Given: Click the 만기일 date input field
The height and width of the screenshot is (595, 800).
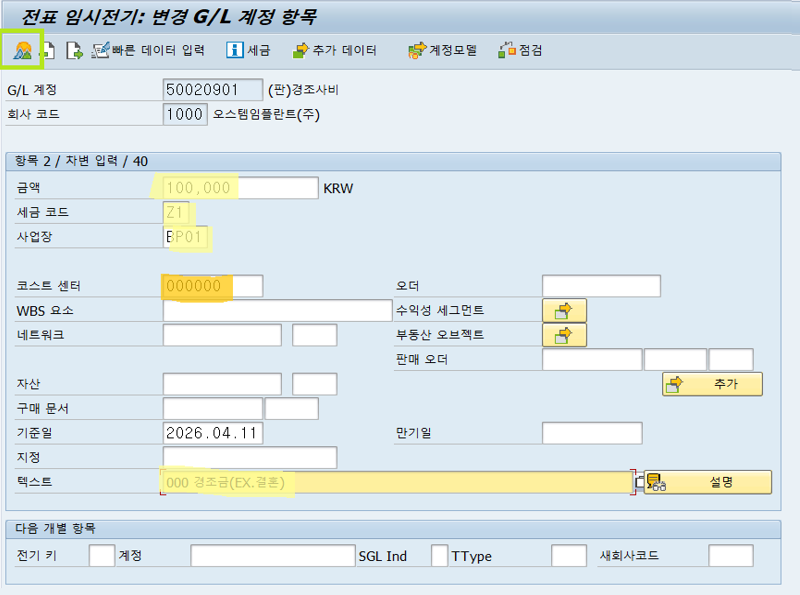Looking at the screenshot, I should pyautogui.click(x=591, y=433).
